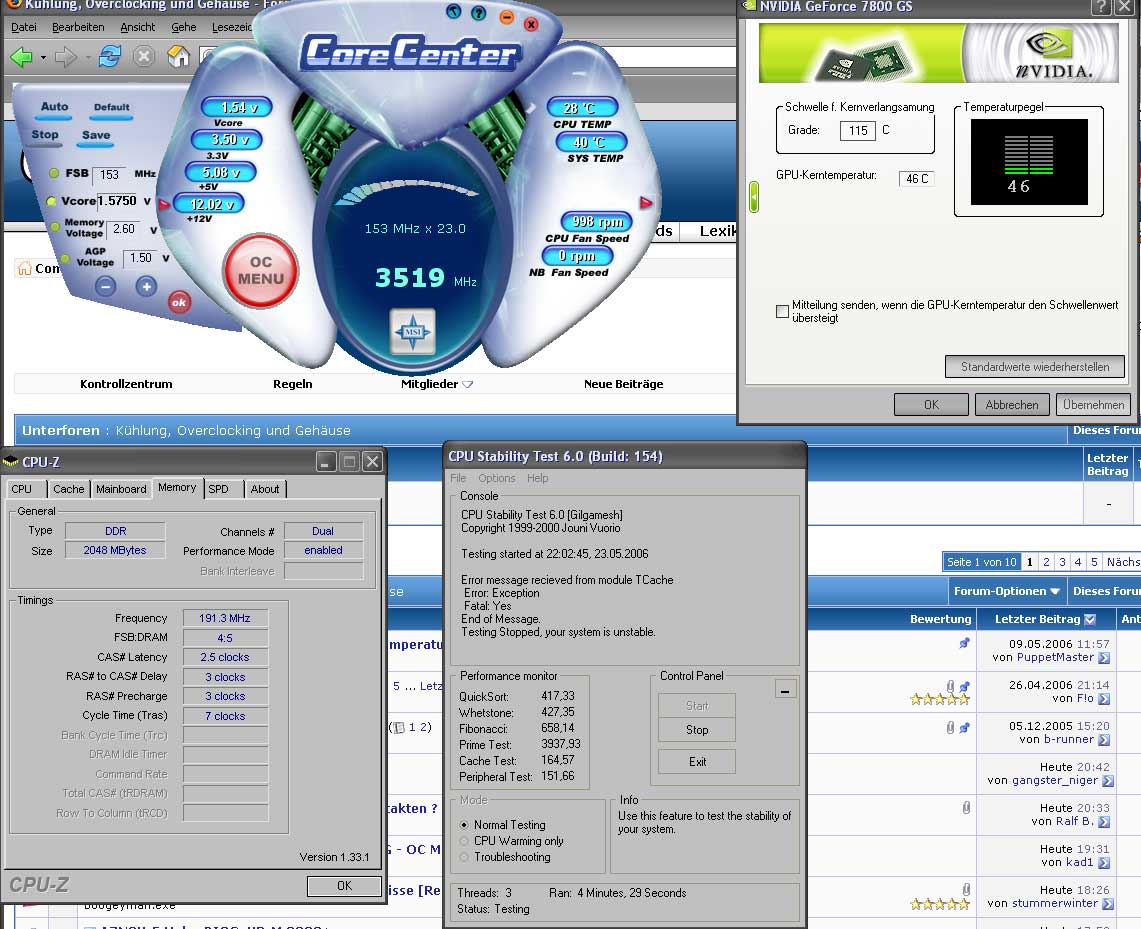The height and width of the screenshot is (929, 1141).
Task: Click the MSI logo button in CoreCenter
Action: pos(413,332)
